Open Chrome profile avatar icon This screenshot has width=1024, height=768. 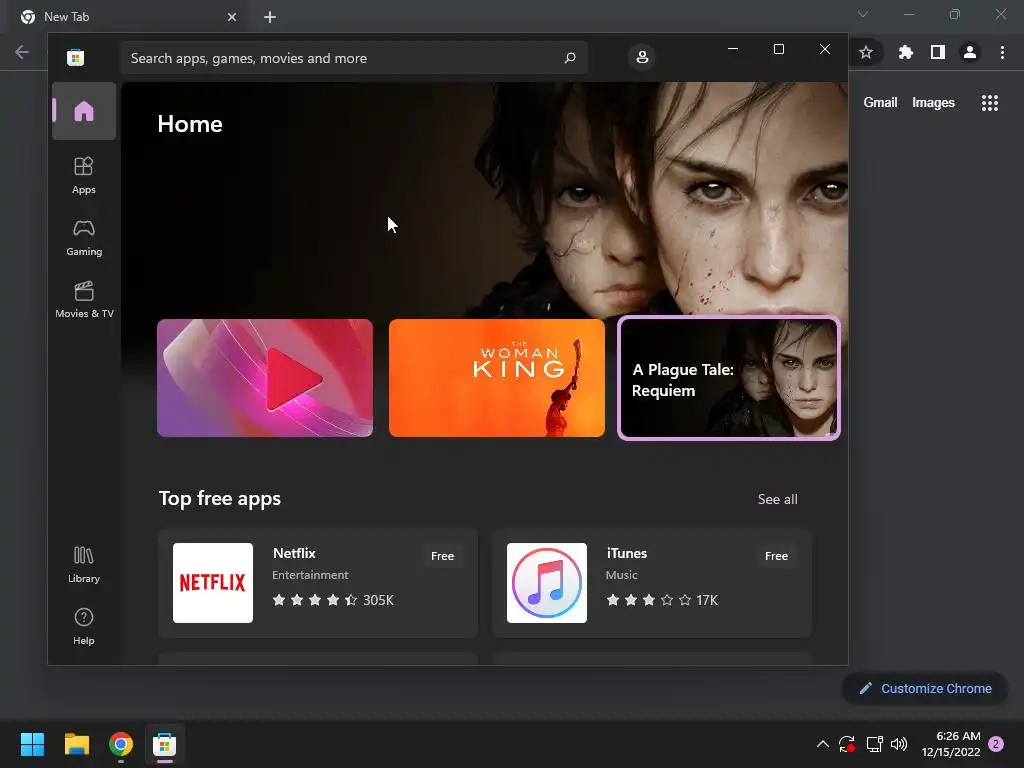pos(969,52)
